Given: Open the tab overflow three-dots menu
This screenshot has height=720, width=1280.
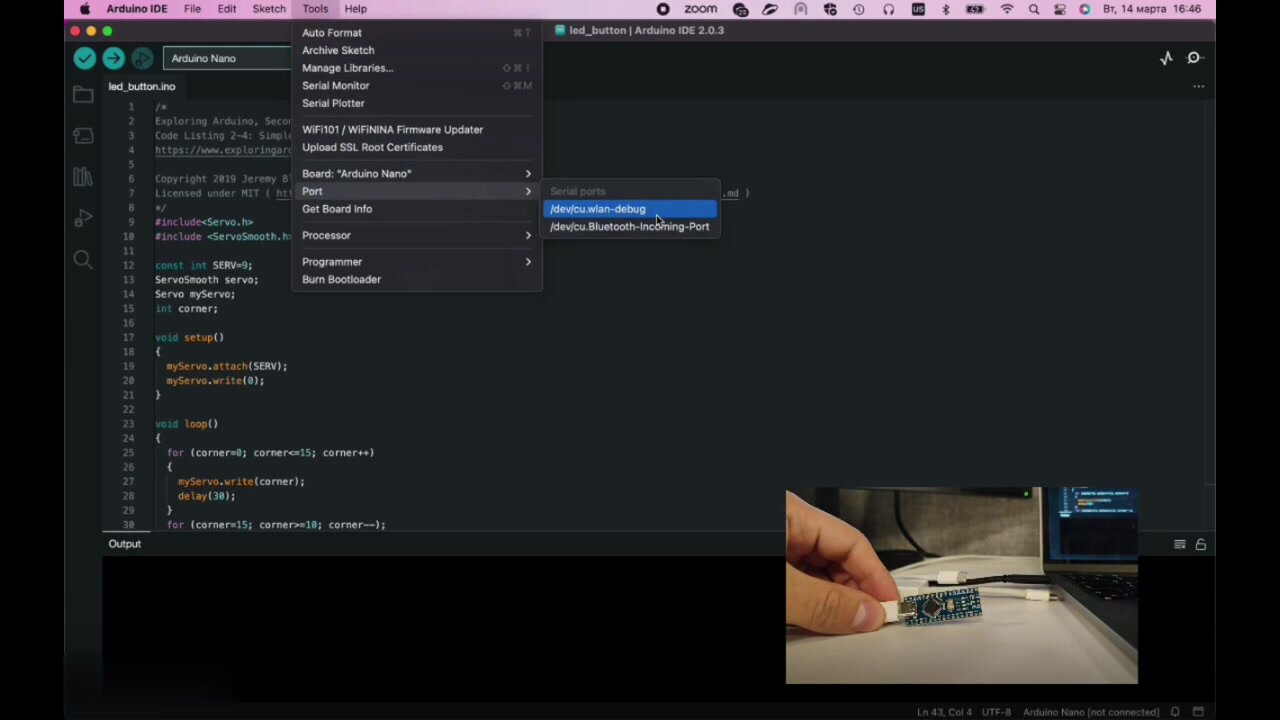Looking at the screenshot, I should [x=1198, y=86].
